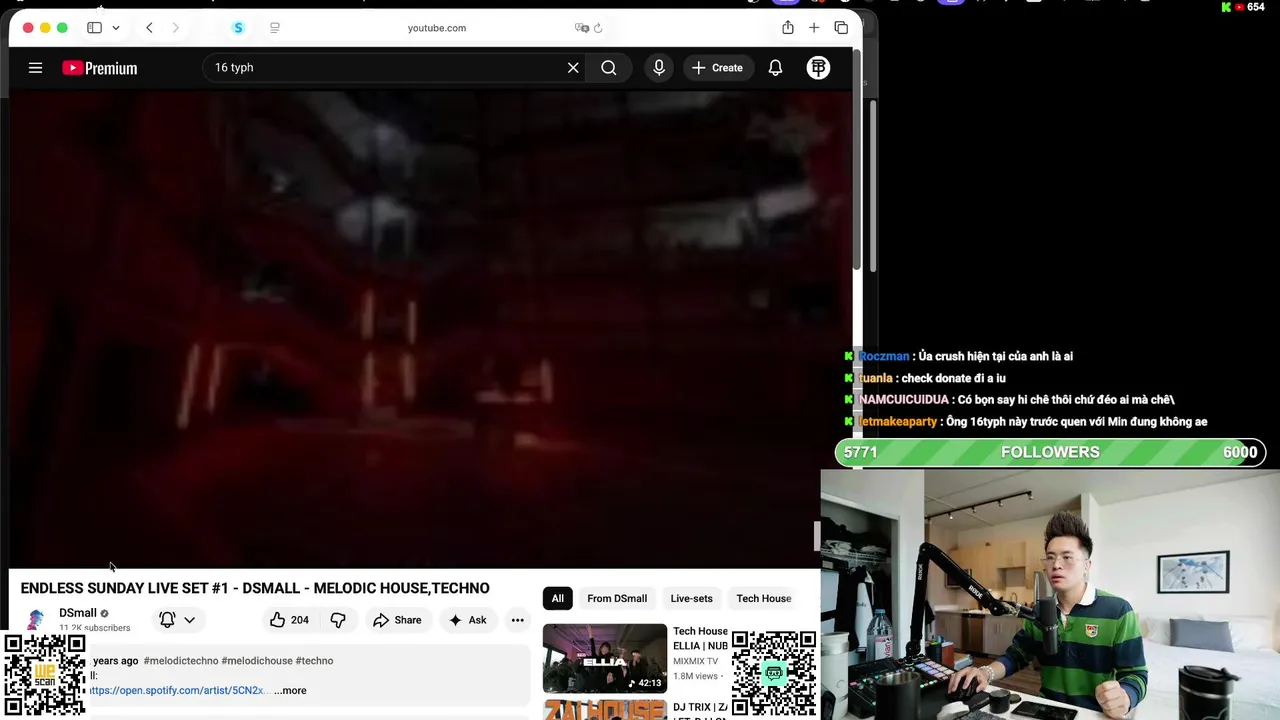Click the subscription notification bell
The height and width of the screenshot is (720, 1280).
click(x=167, y=620)
